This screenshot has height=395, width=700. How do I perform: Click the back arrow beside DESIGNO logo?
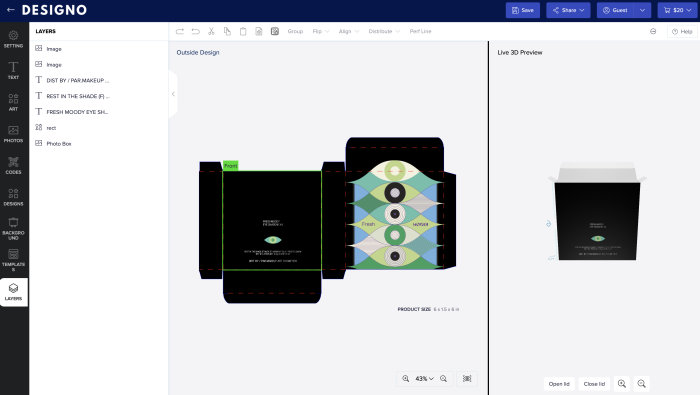coord(11,9)
